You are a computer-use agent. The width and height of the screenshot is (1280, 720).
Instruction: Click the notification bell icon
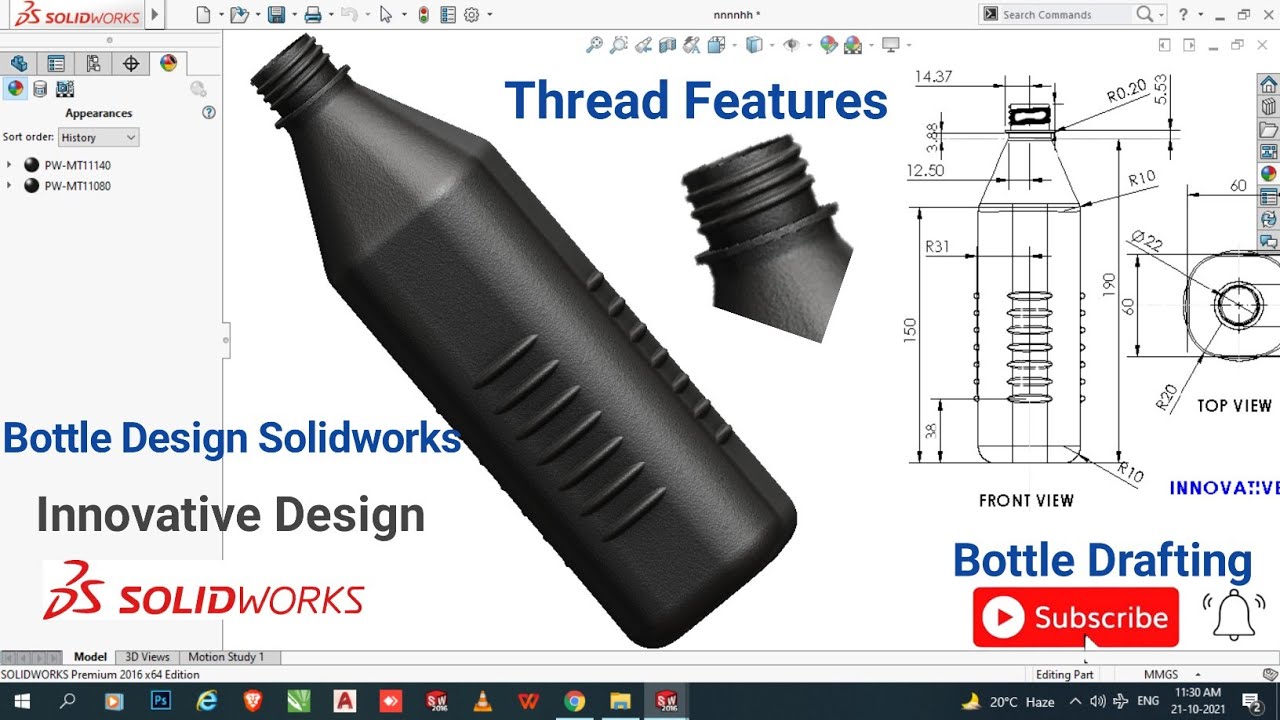click(1233, 613)
